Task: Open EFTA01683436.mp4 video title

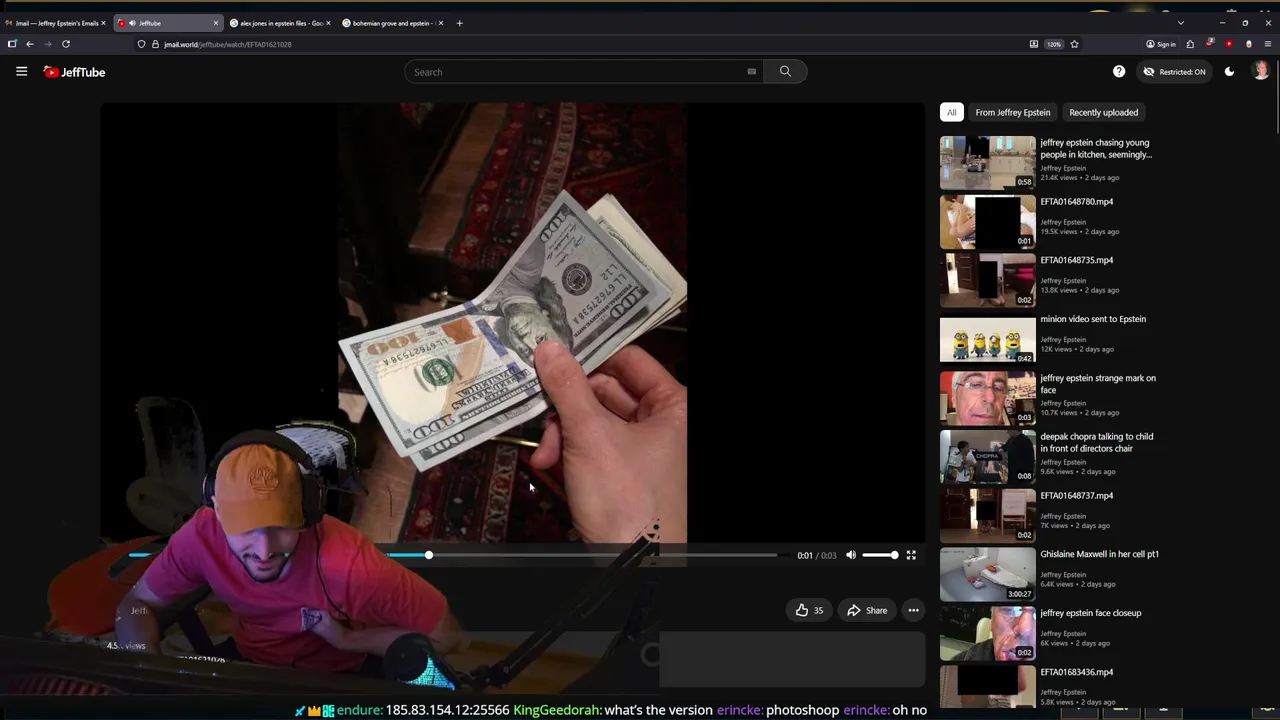Action: 1076,672
